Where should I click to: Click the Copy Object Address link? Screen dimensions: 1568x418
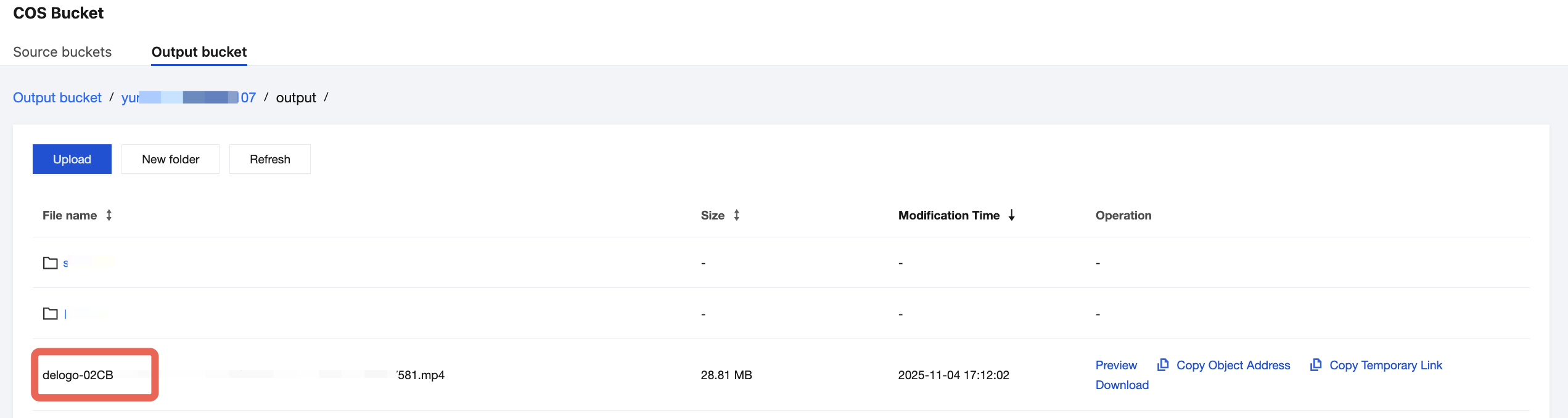(1233, 365)
